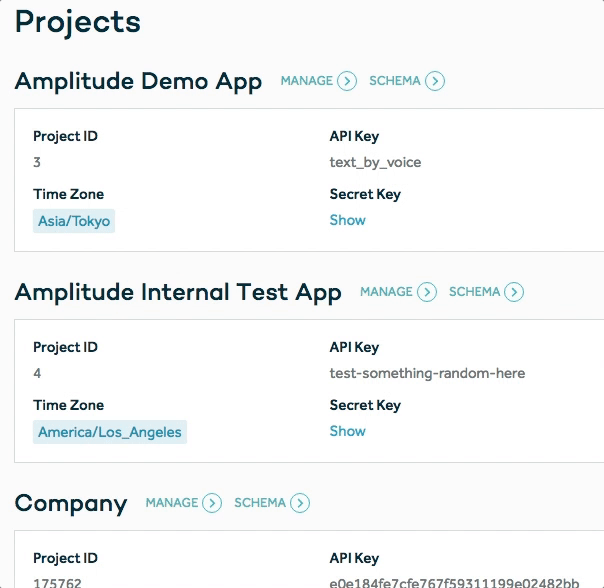The image size is (604, 588).
Task: Open SCHEMA for Amplitude Demo App
Action: (395, 81)
